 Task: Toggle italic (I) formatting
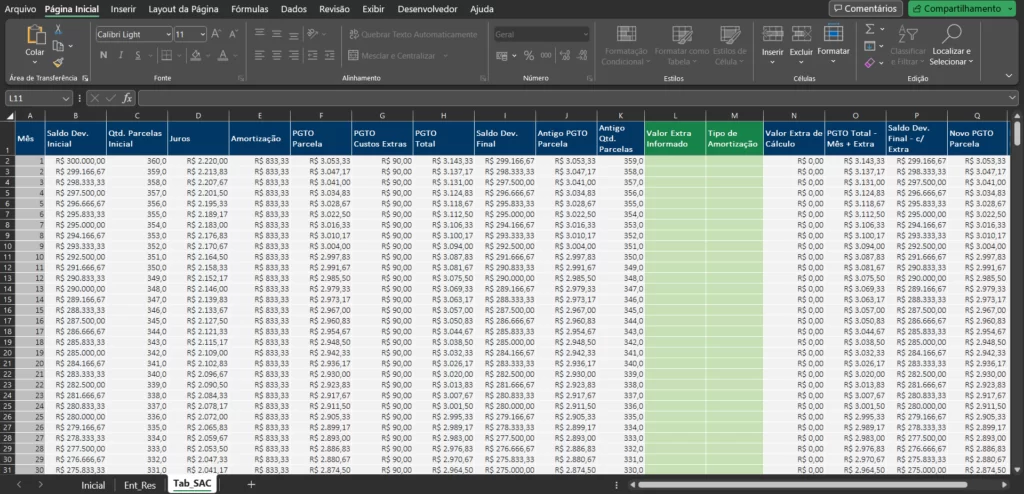point(121,56)
